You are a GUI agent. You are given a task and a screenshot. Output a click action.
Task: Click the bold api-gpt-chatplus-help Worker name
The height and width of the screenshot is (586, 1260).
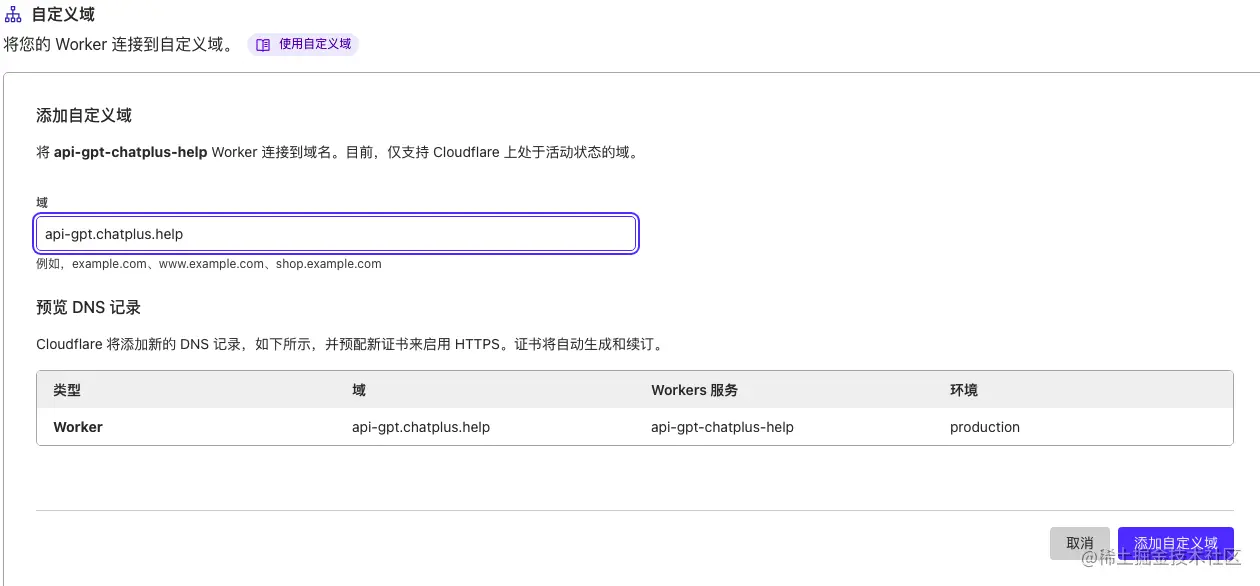[x=130, y=152]
